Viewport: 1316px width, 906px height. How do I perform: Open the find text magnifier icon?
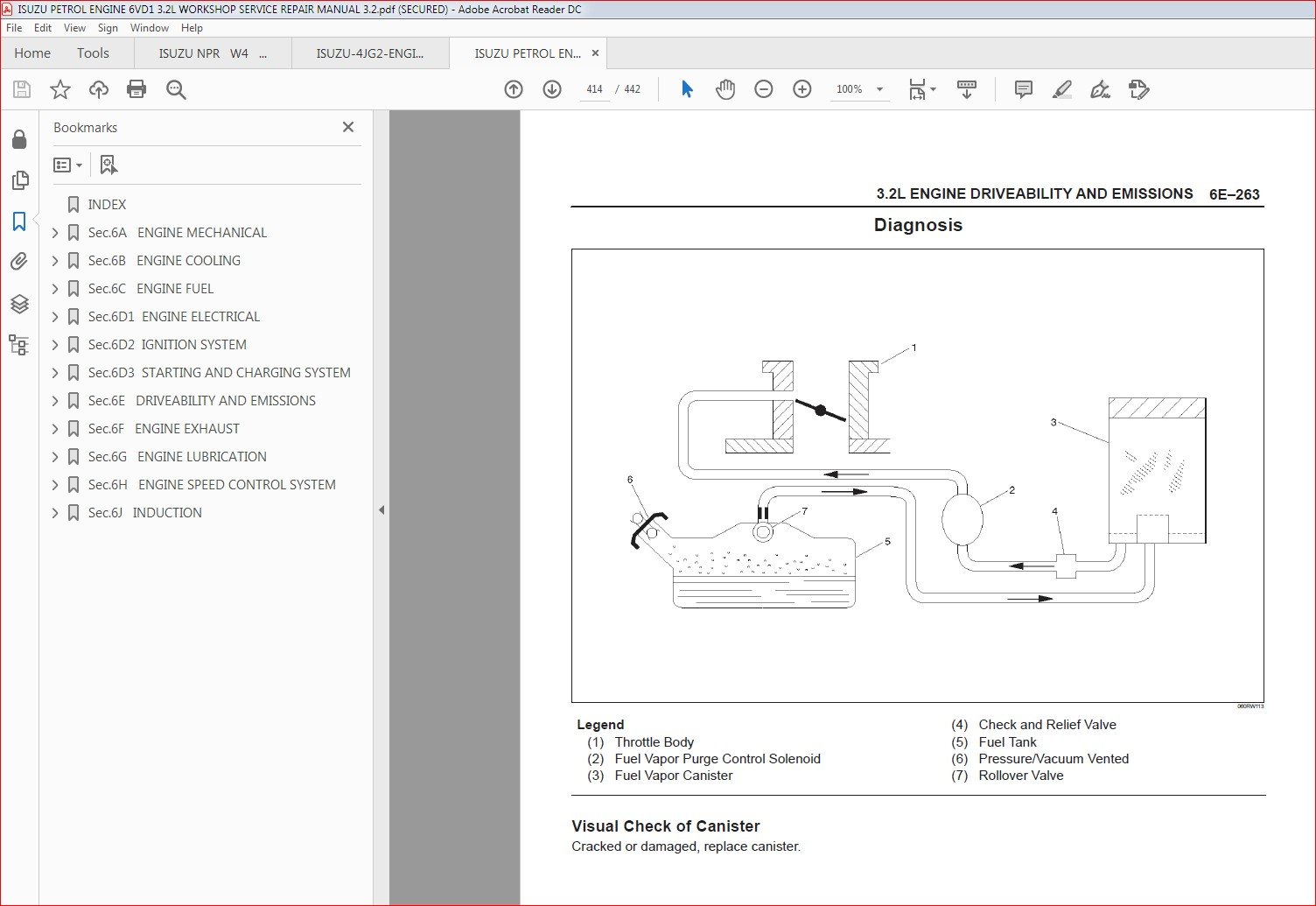tap(176, 89)
